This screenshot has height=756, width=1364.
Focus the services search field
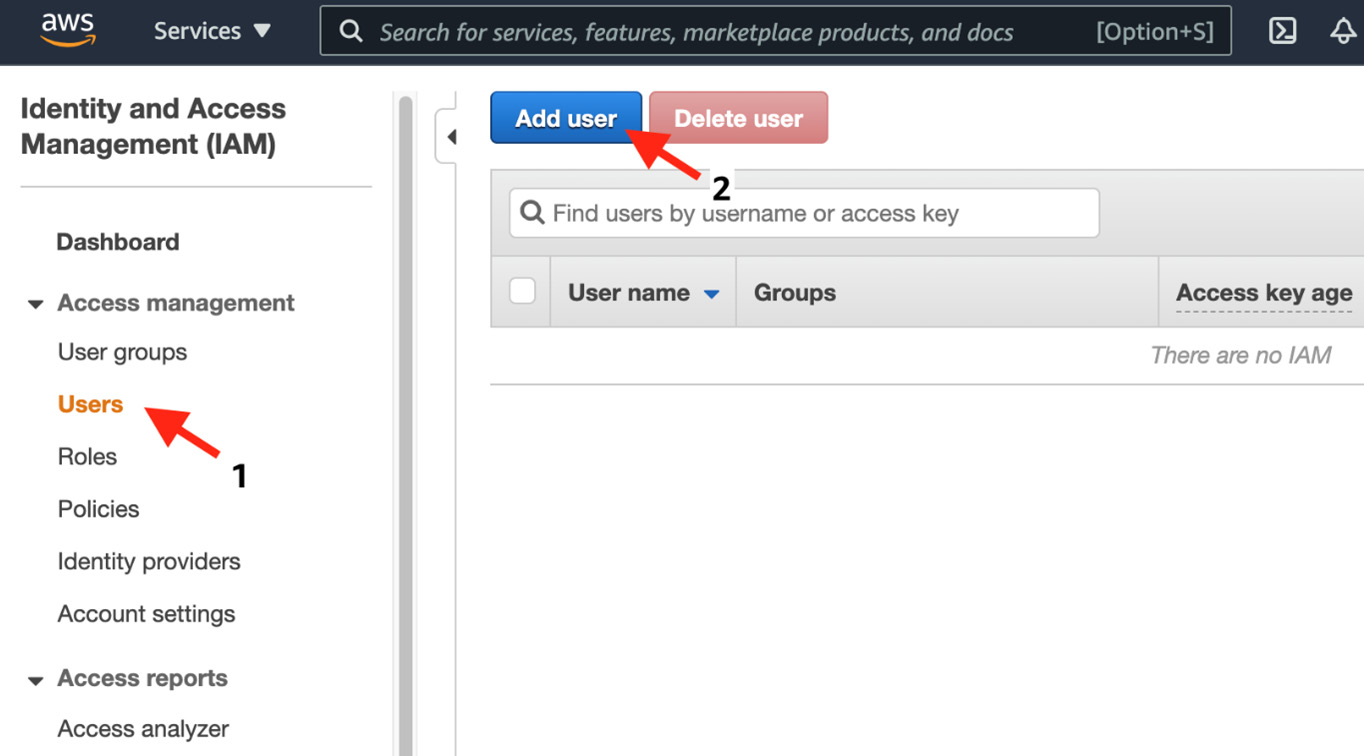(x=775, y=31)
